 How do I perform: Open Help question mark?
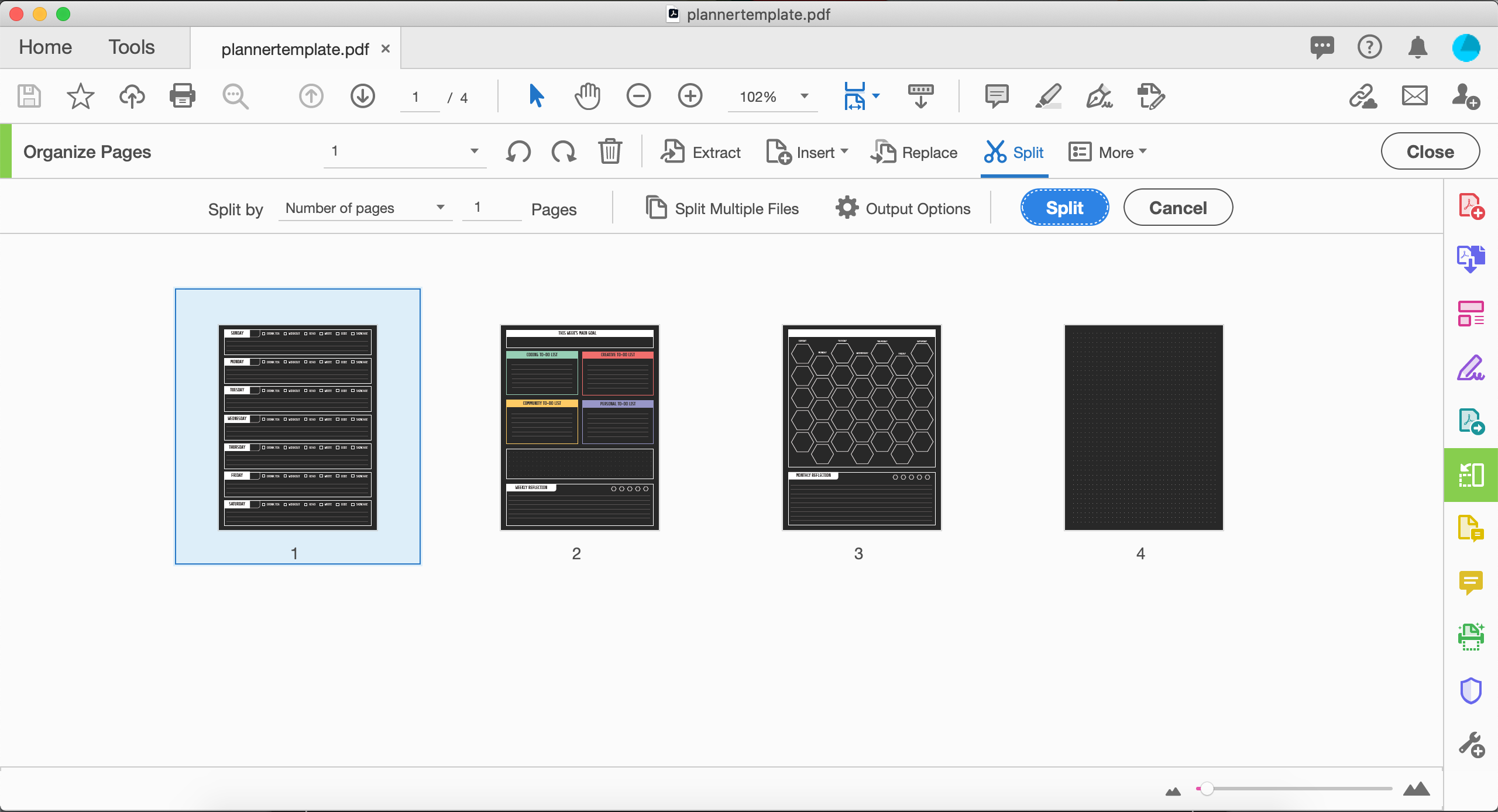(1369, 47)
